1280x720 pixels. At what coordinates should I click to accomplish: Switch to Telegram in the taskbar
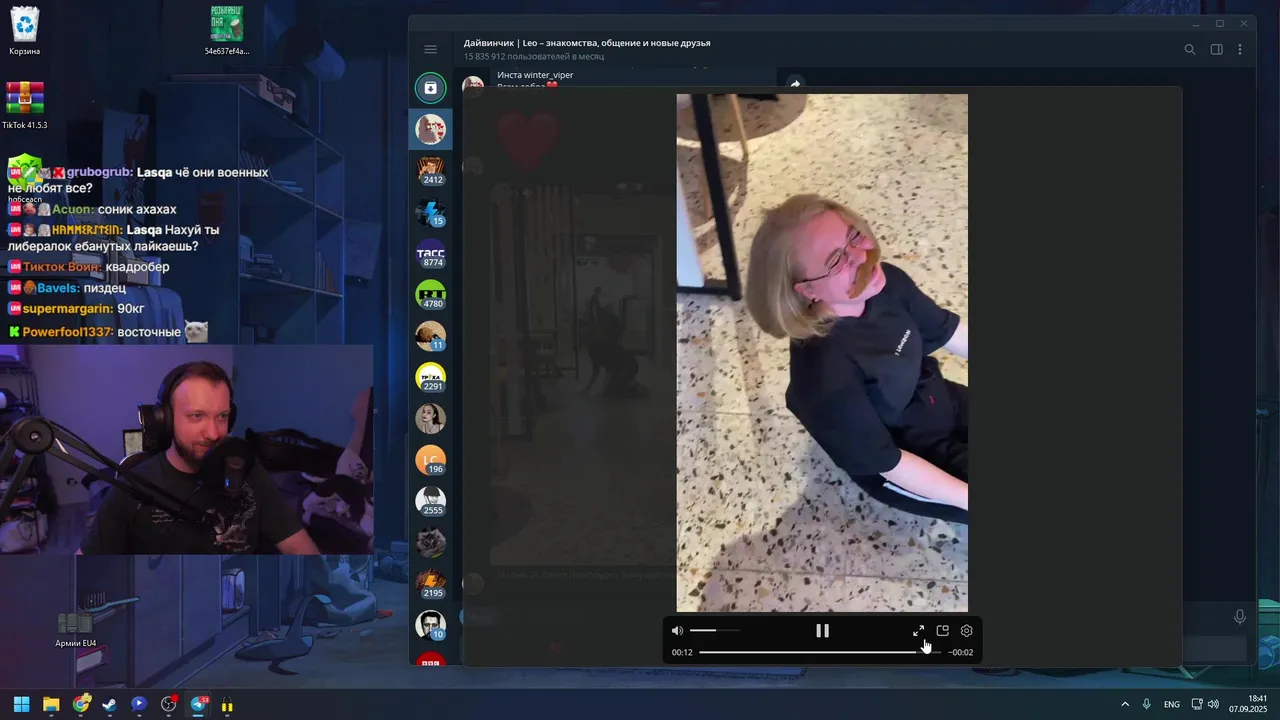(199, 704)
